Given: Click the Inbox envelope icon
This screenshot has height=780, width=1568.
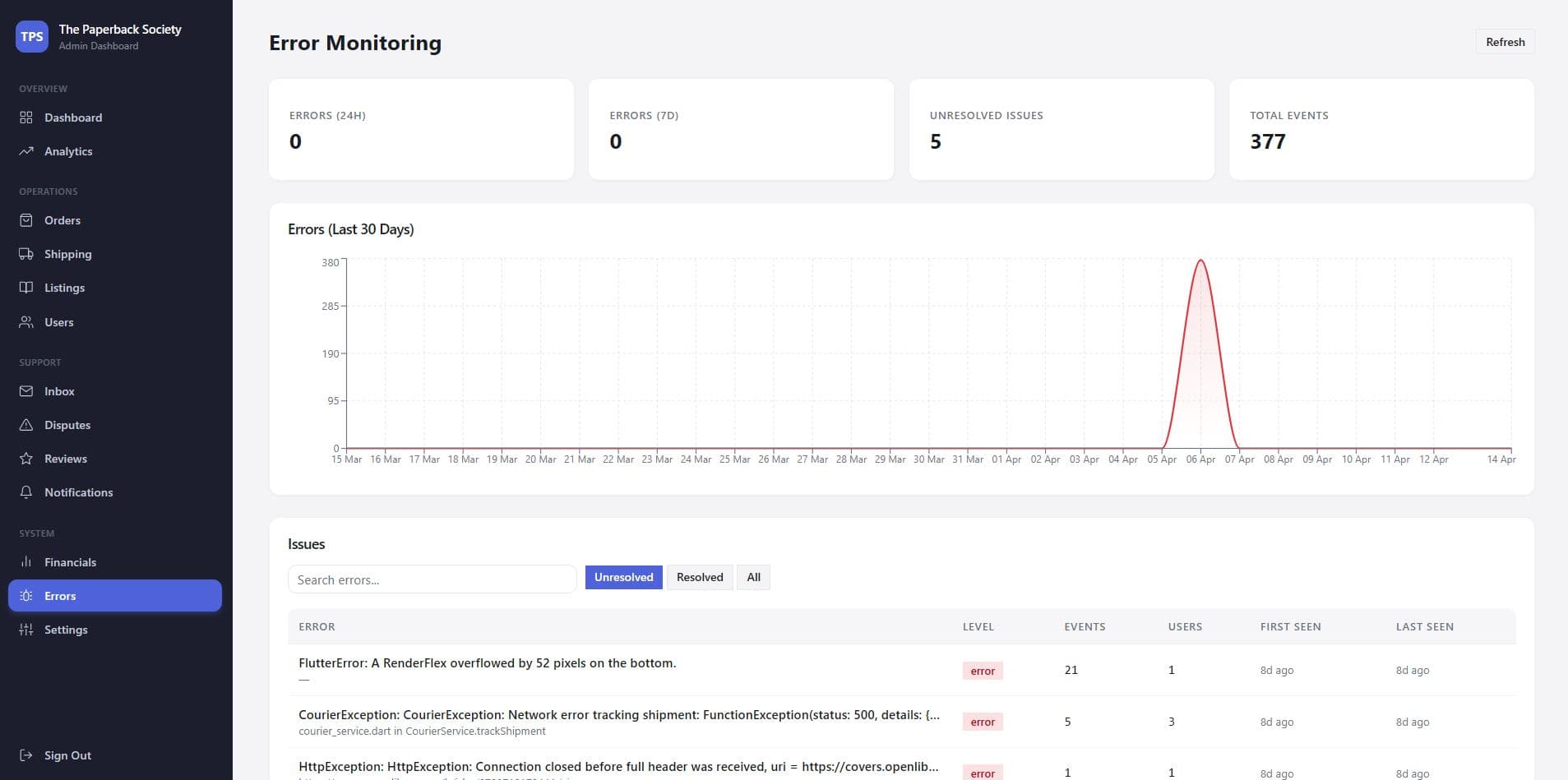Looking at the screenshot, I should tap(26, 391).
